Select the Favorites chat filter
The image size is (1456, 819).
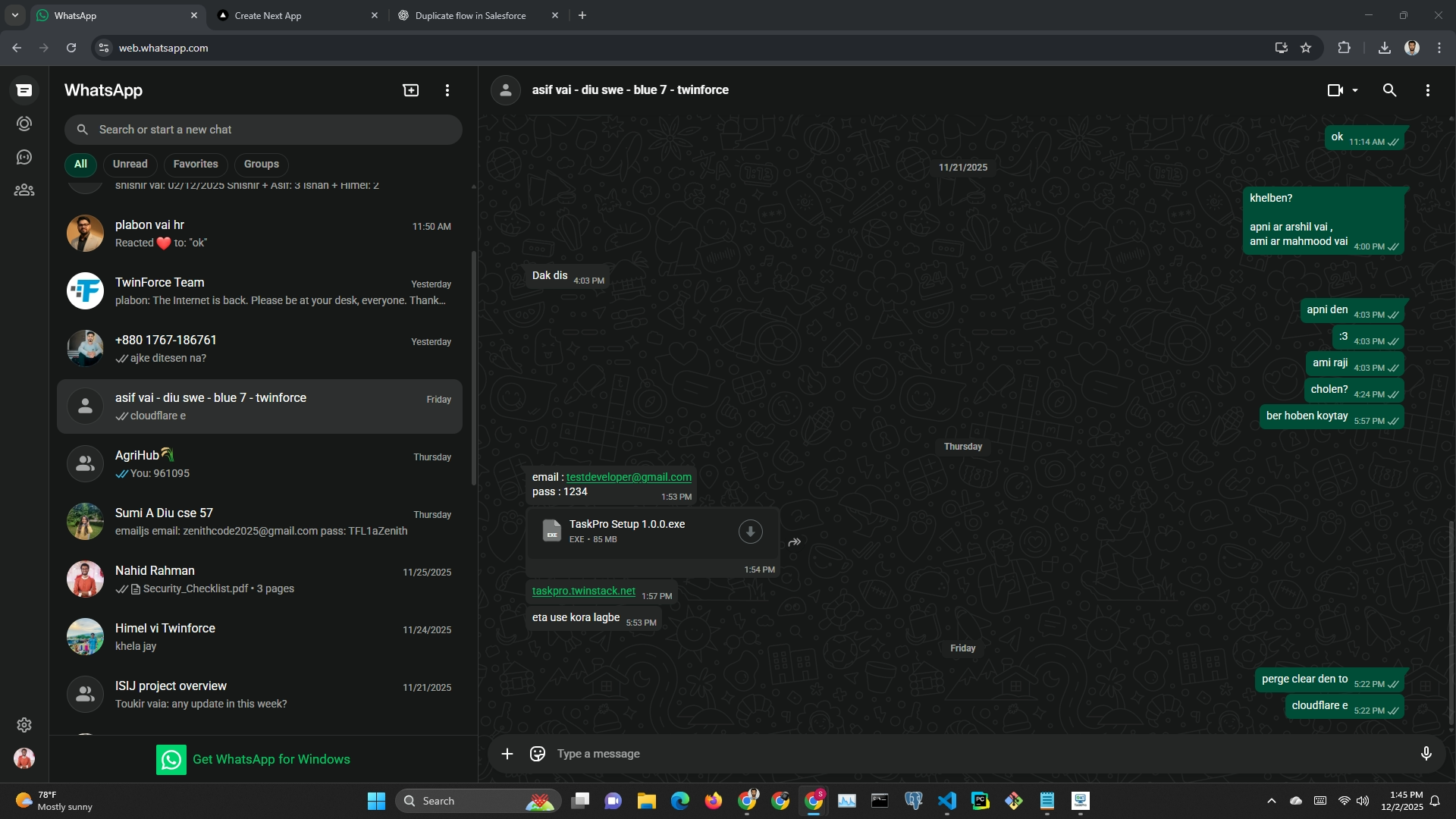(x=195, y=164)
